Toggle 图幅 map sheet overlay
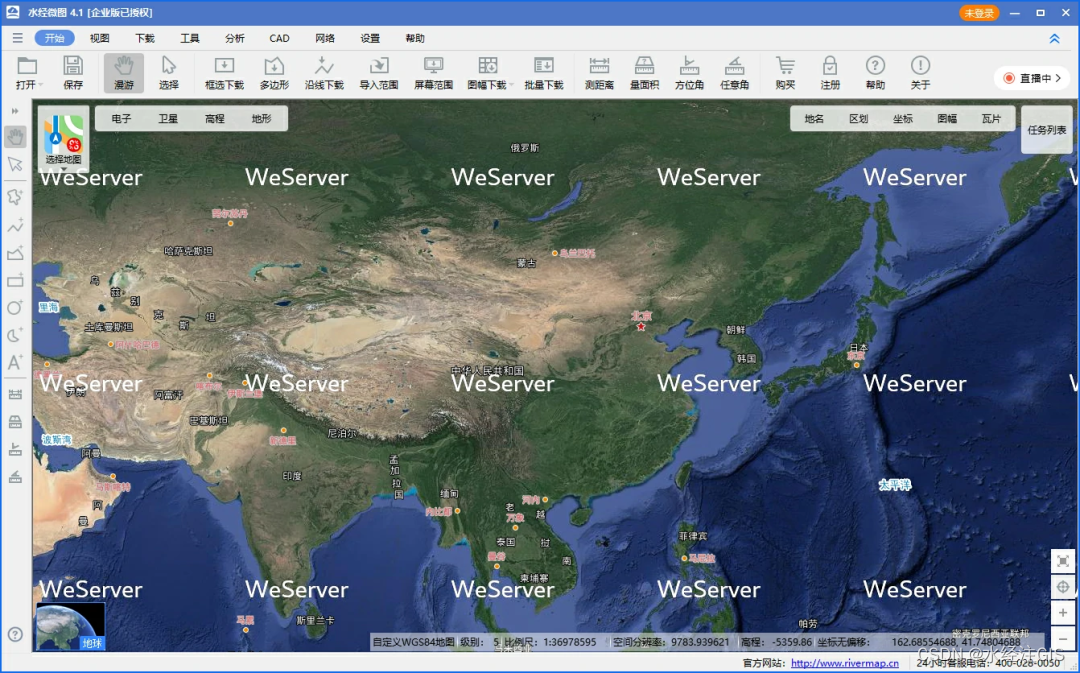1080x673 pixels. coord(947,118)
